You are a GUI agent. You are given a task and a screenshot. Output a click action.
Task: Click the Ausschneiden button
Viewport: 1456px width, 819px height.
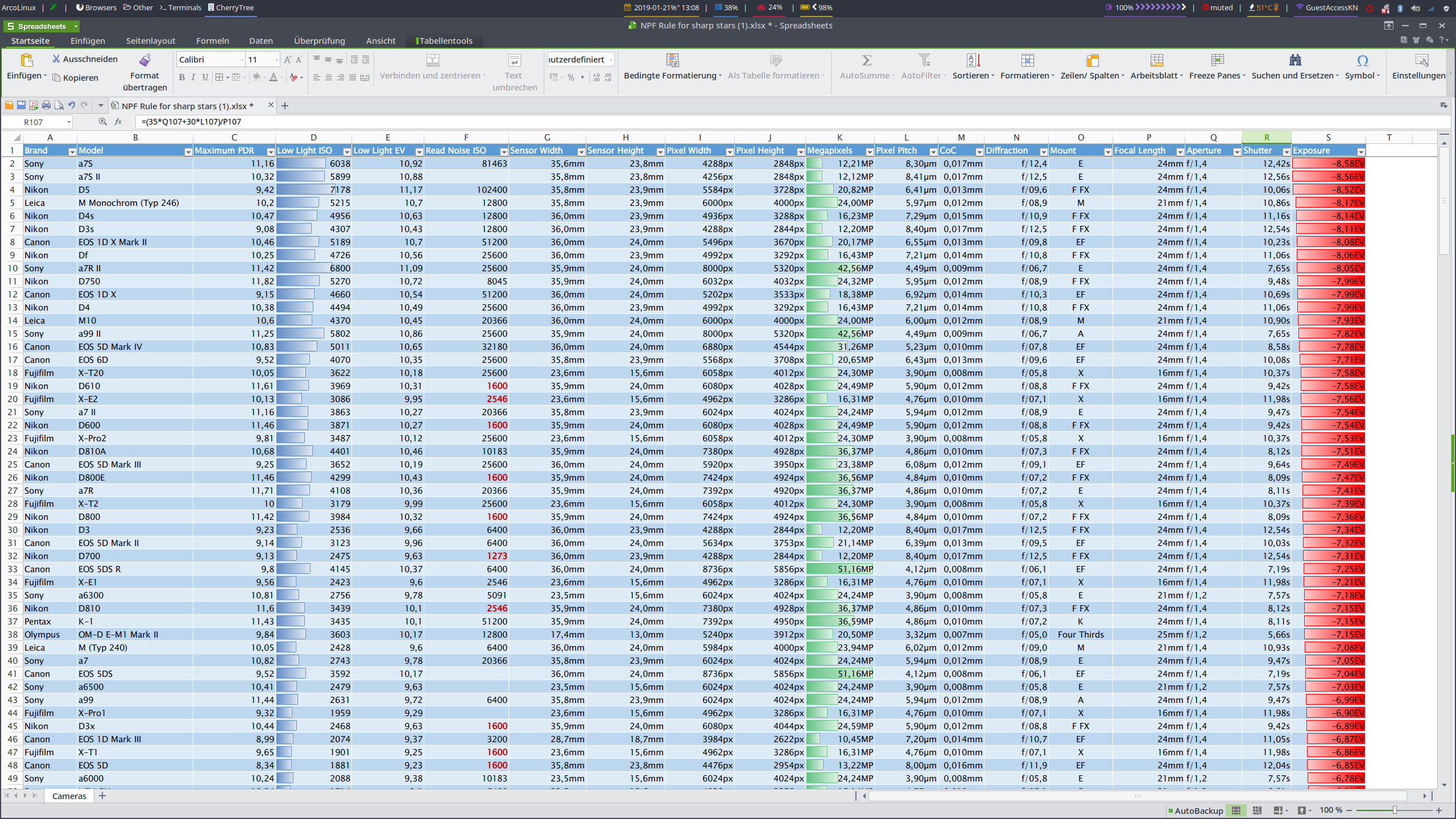click(x=85, y=59)
